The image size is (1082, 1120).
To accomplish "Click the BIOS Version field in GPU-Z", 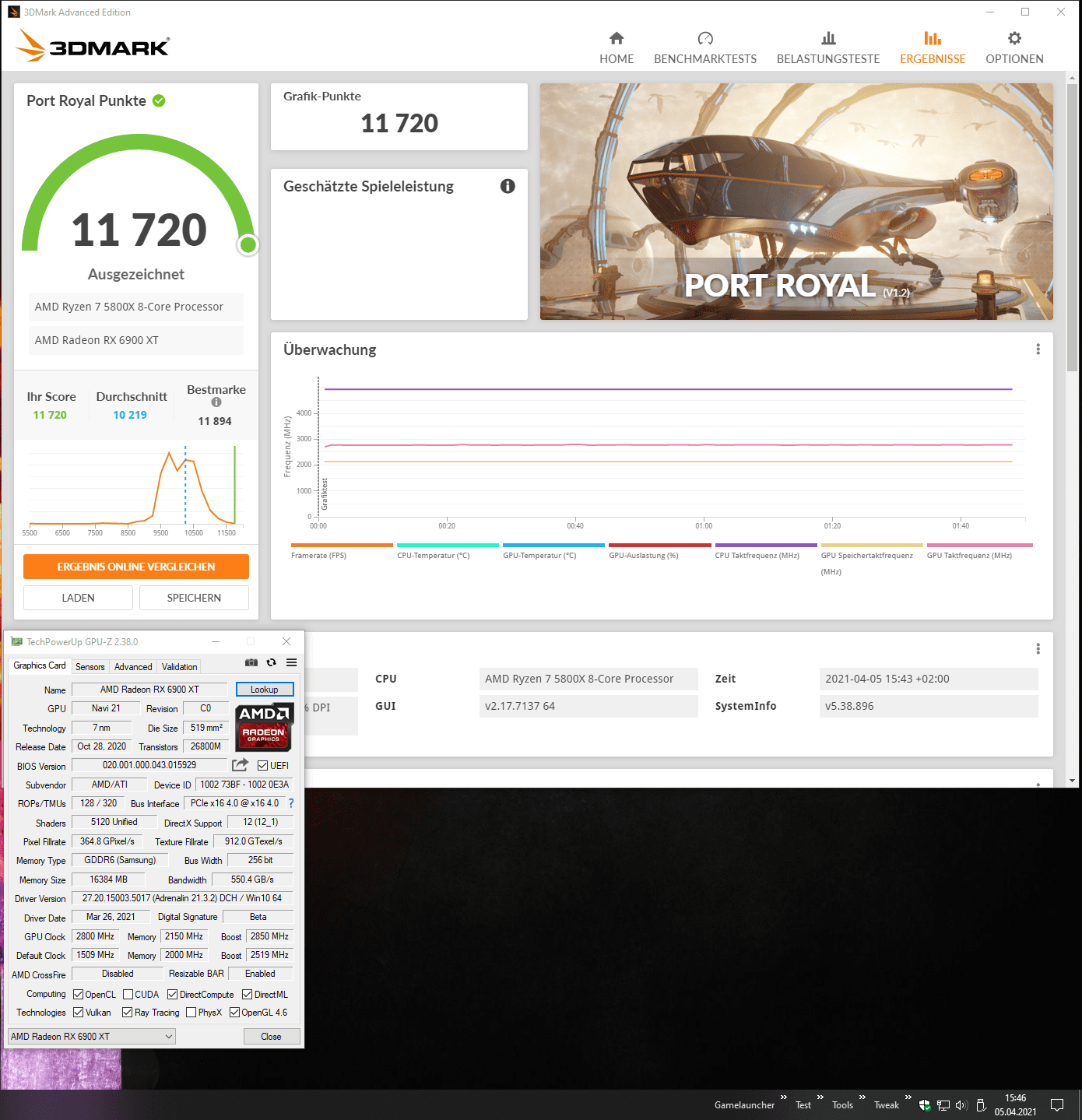I will click(x=149, y=766).
